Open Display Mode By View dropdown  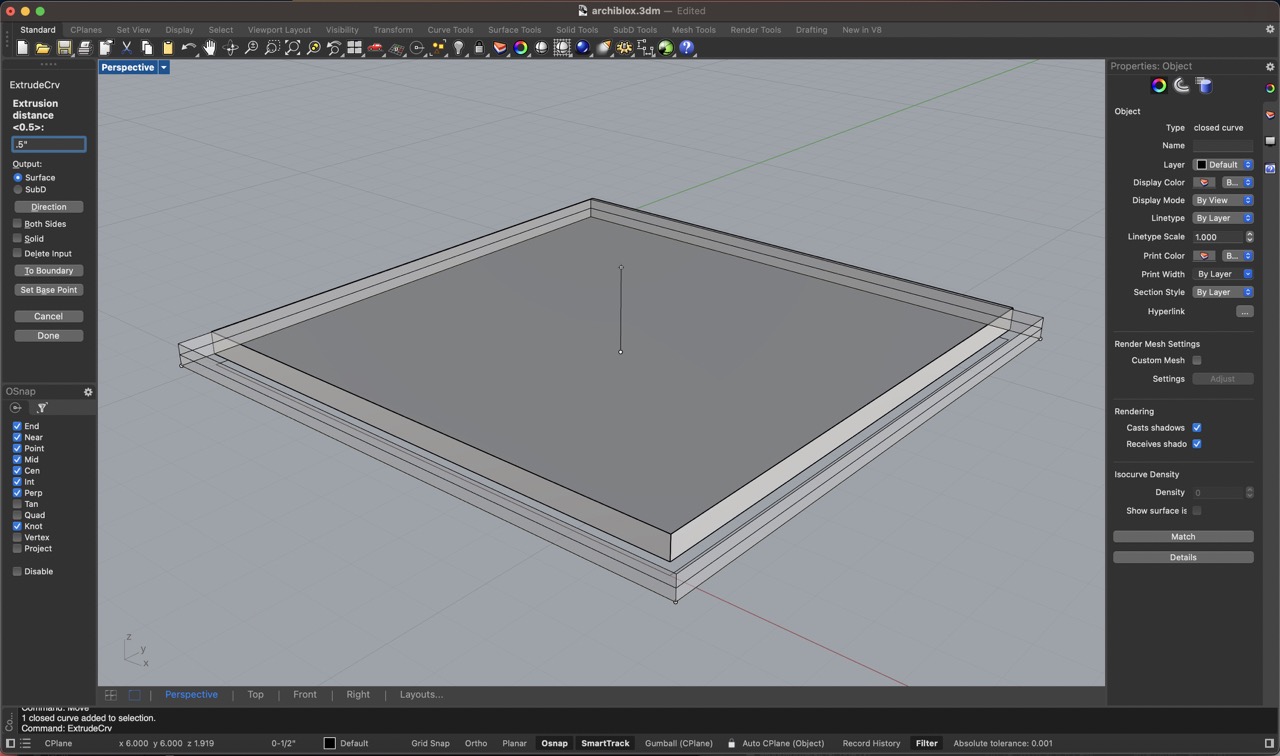pos(1223,200)
